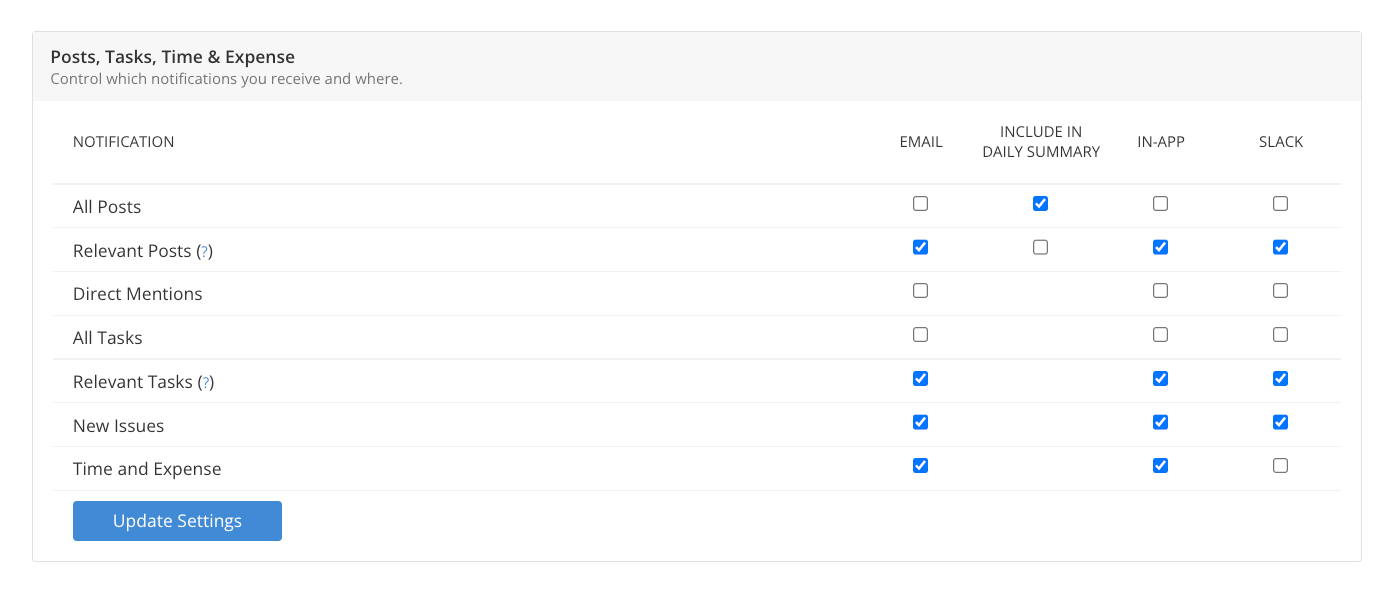
Task: Disable In-App for Relevant Tasks
Action: click(x=1160, y=379)
